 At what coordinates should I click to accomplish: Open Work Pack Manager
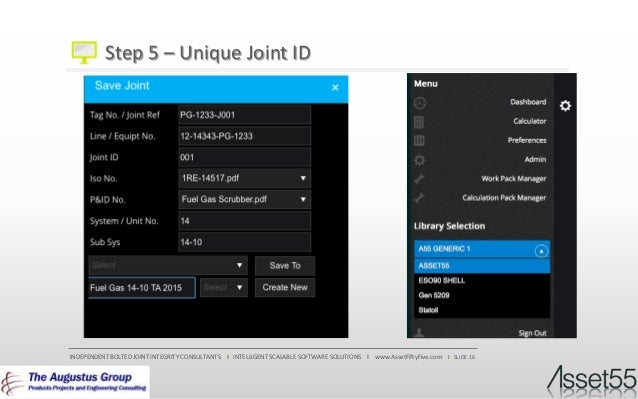(513, 179)
